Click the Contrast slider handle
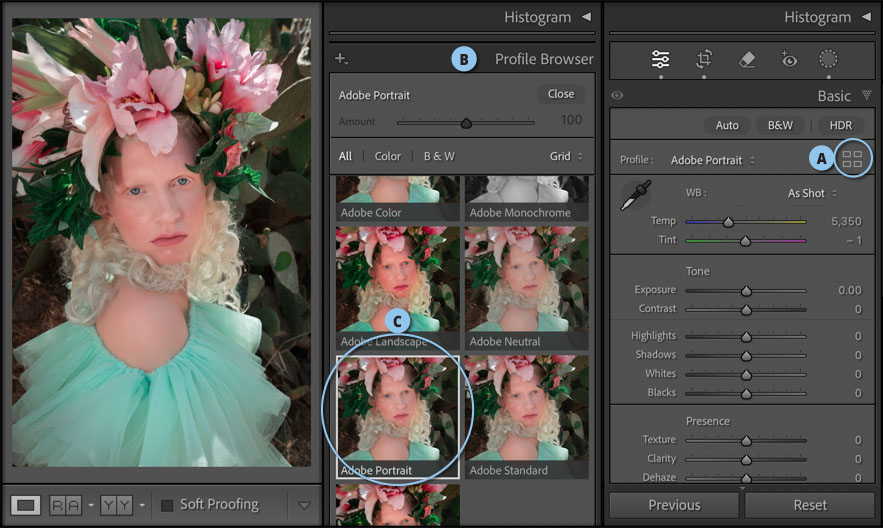The image size is (883, 528). pos(746,310)
